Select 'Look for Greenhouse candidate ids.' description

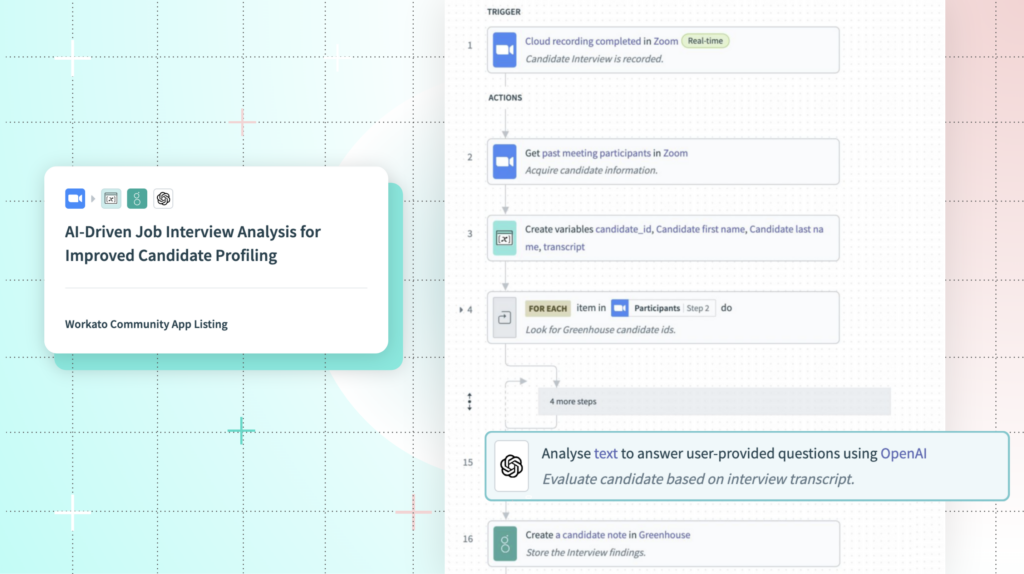[x=600, y=330]
